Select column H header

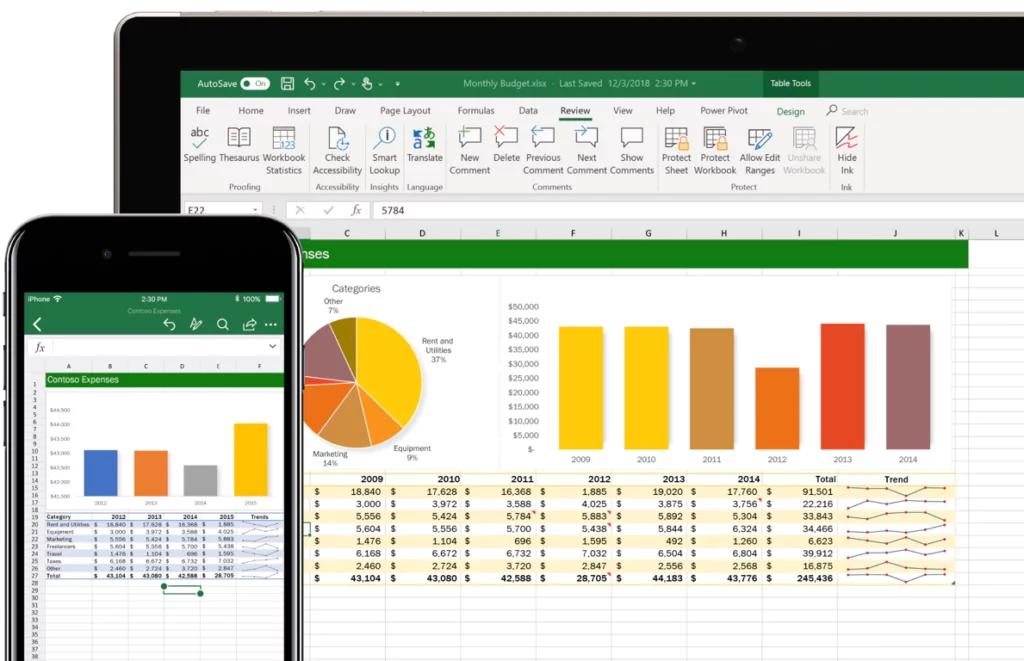[x=724, y=233]
